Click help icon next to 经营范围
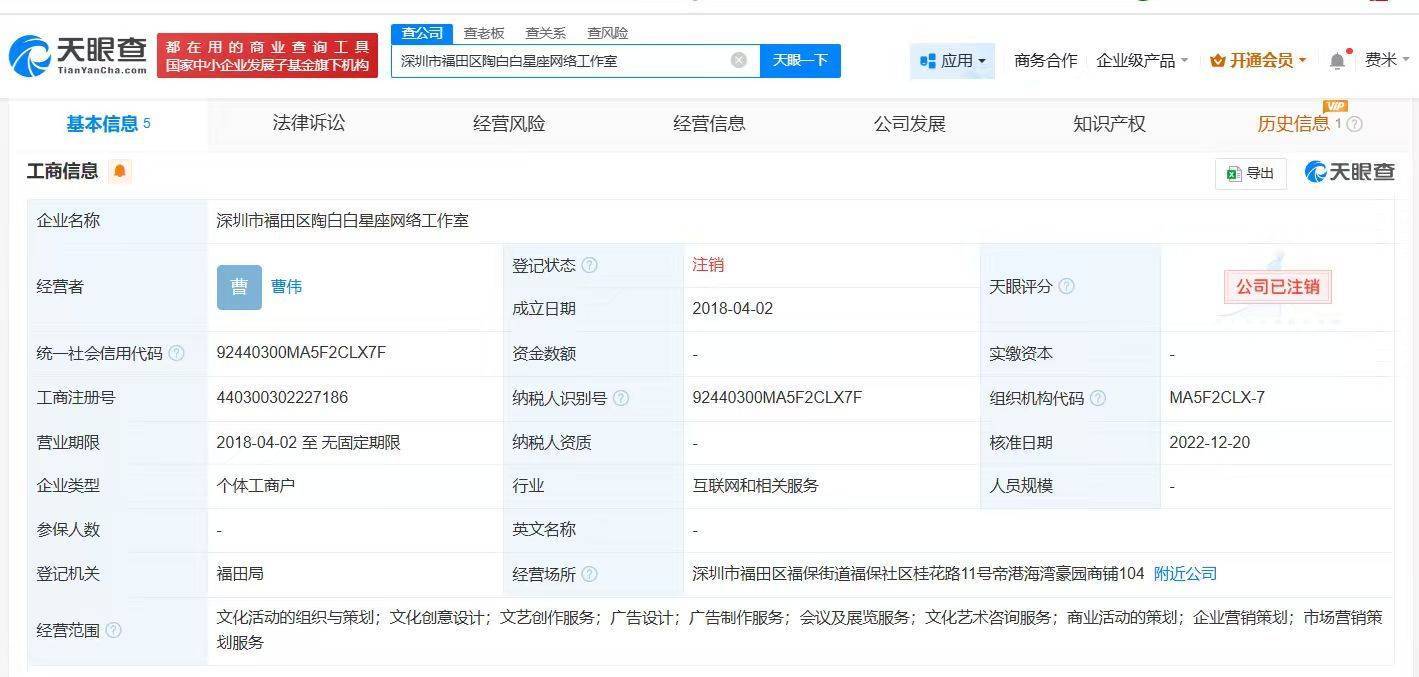The image size is (1419, 677). (114, 630)
